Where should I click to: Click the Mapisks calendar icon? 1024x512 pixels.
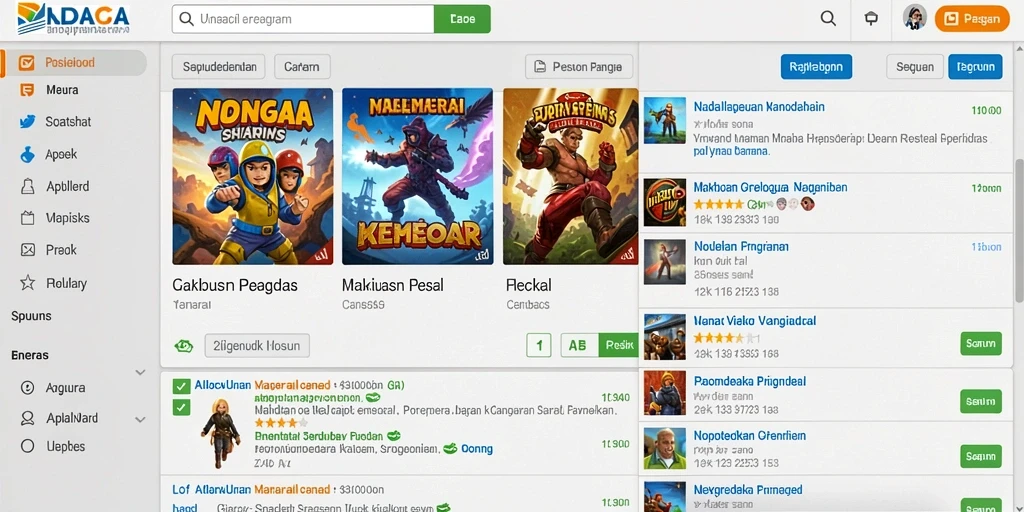tap(27, 218)
